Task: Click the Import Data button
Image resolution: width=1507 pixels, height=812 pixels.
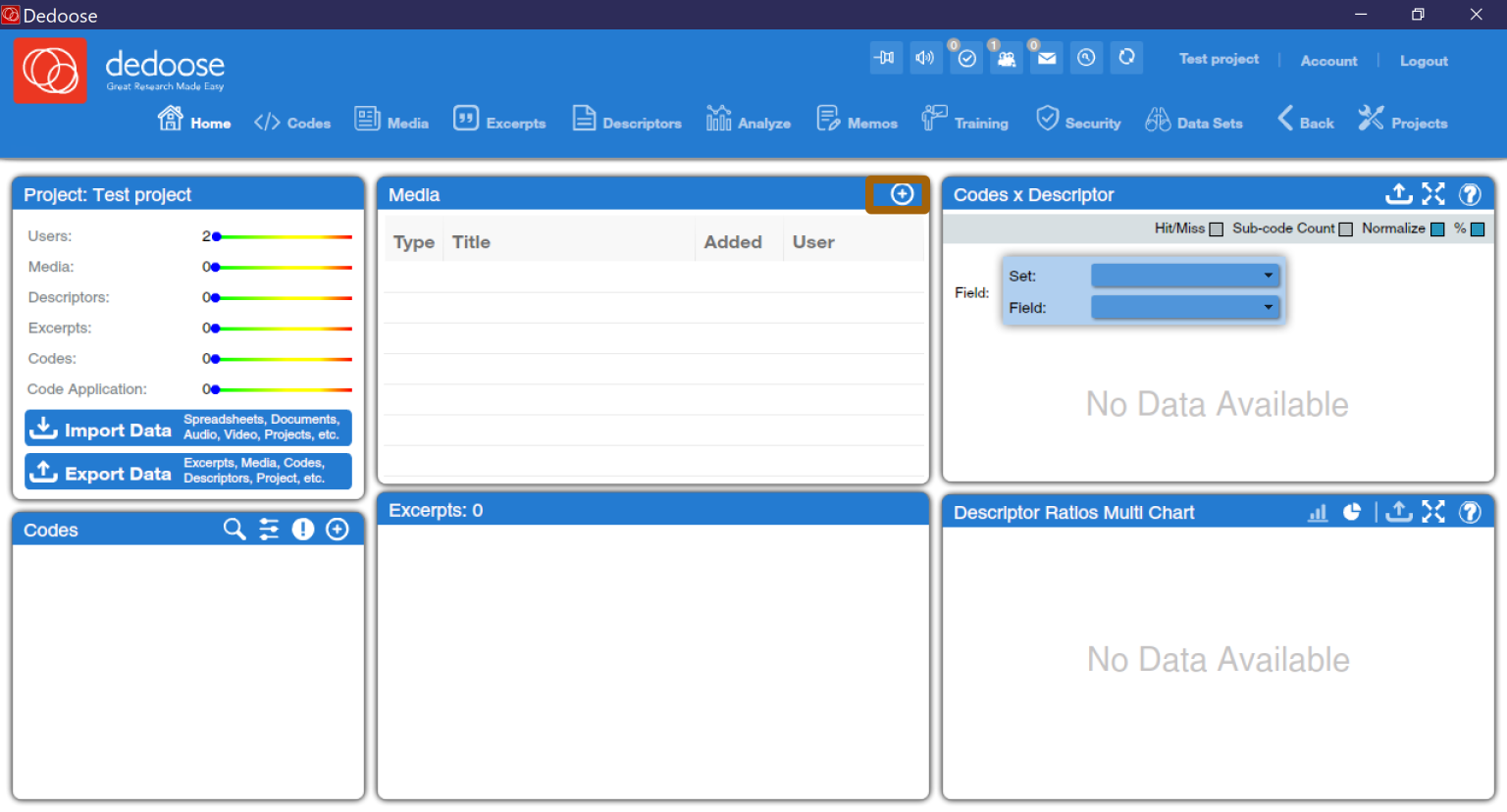Action: point(187,428)
